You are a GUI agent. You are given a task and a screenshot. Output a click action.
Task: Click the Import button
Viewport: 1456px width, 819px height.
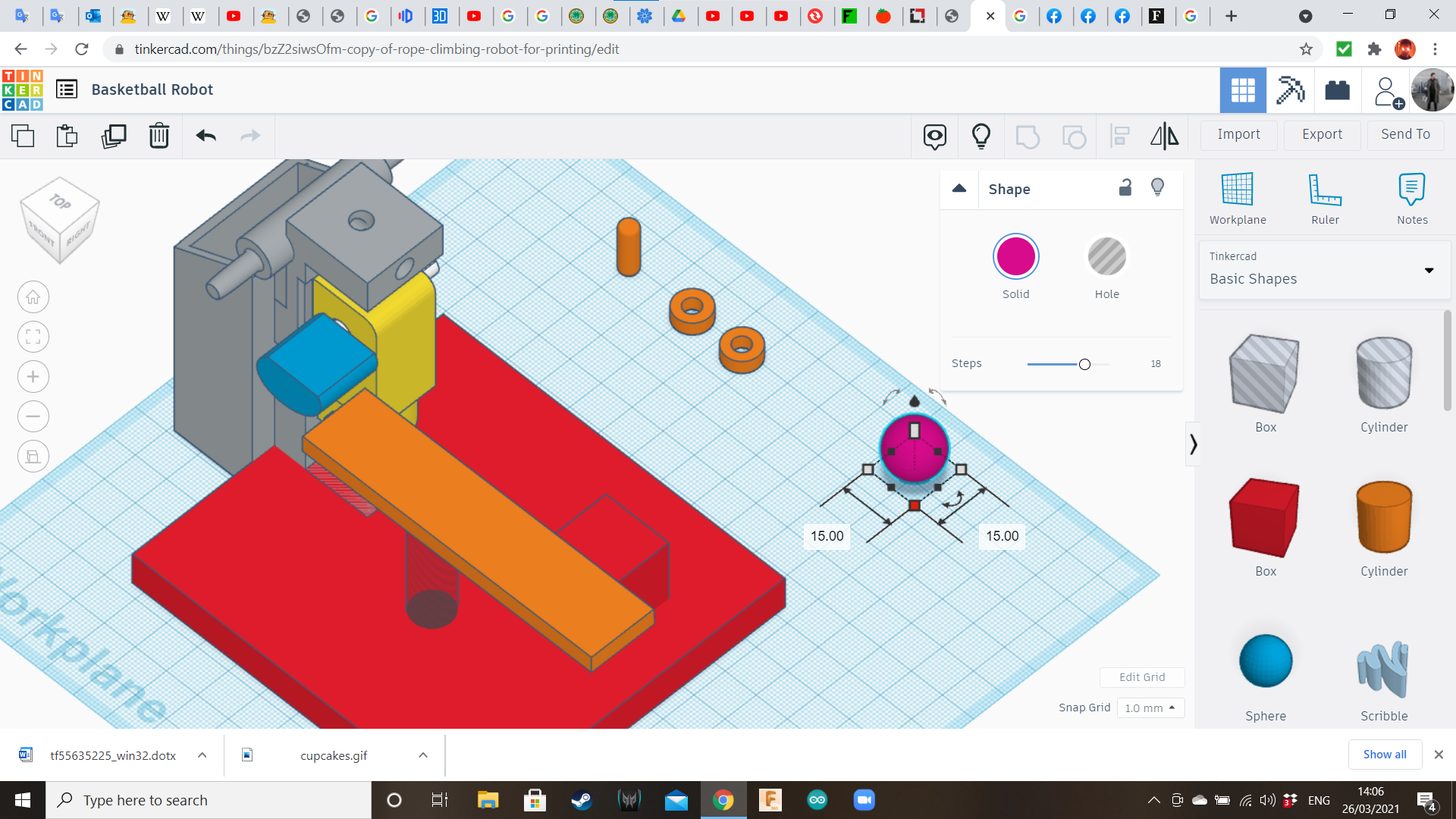1238,134
